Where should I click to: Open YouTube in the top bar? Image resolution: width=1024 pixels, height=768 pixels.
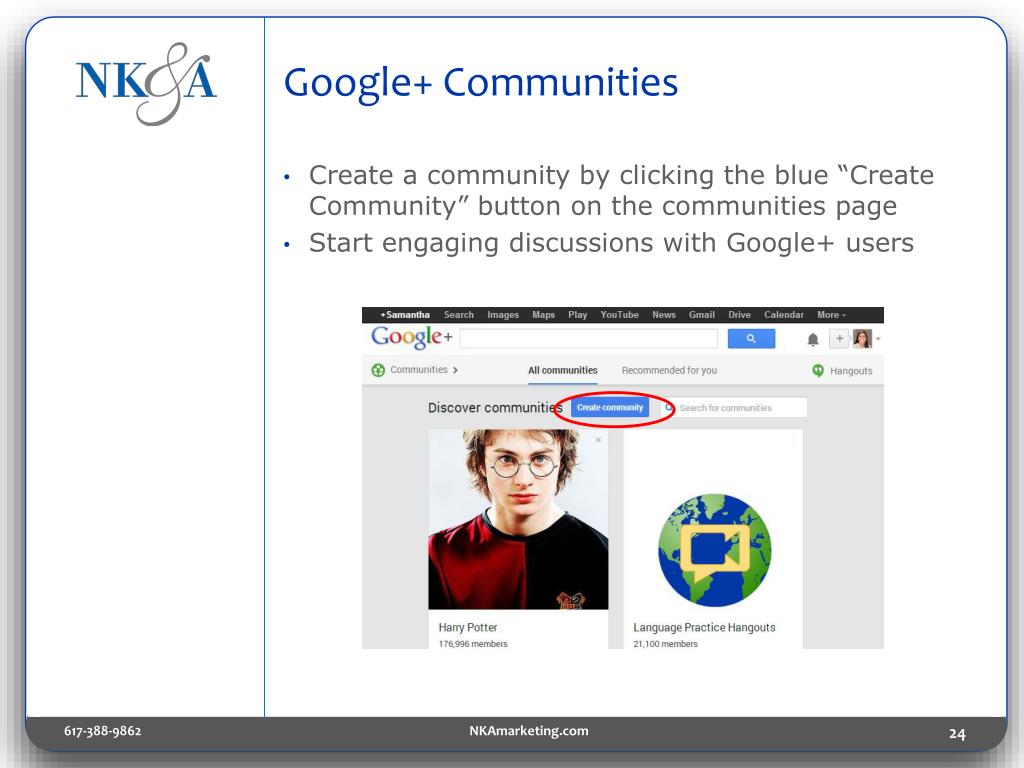(x=619, y=315)
